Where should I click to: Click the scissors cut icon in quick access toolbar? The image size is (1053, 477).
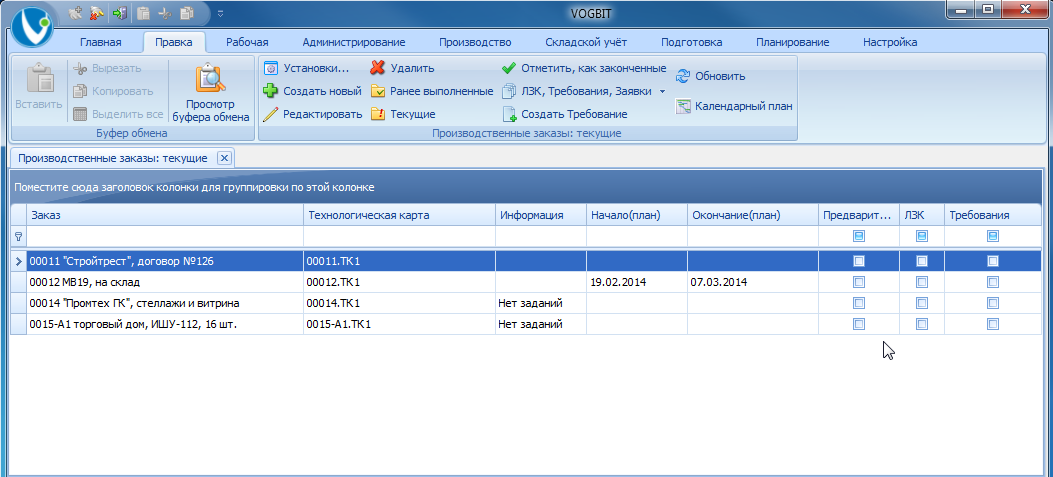165,12
